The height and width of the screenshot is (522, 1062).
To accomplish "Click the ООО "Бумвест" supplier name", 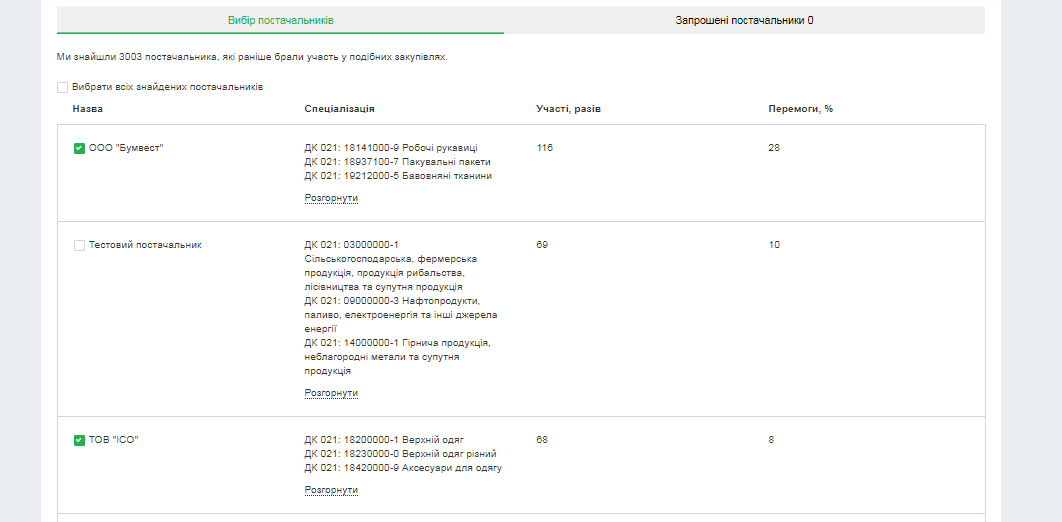I will click(126, 148).
